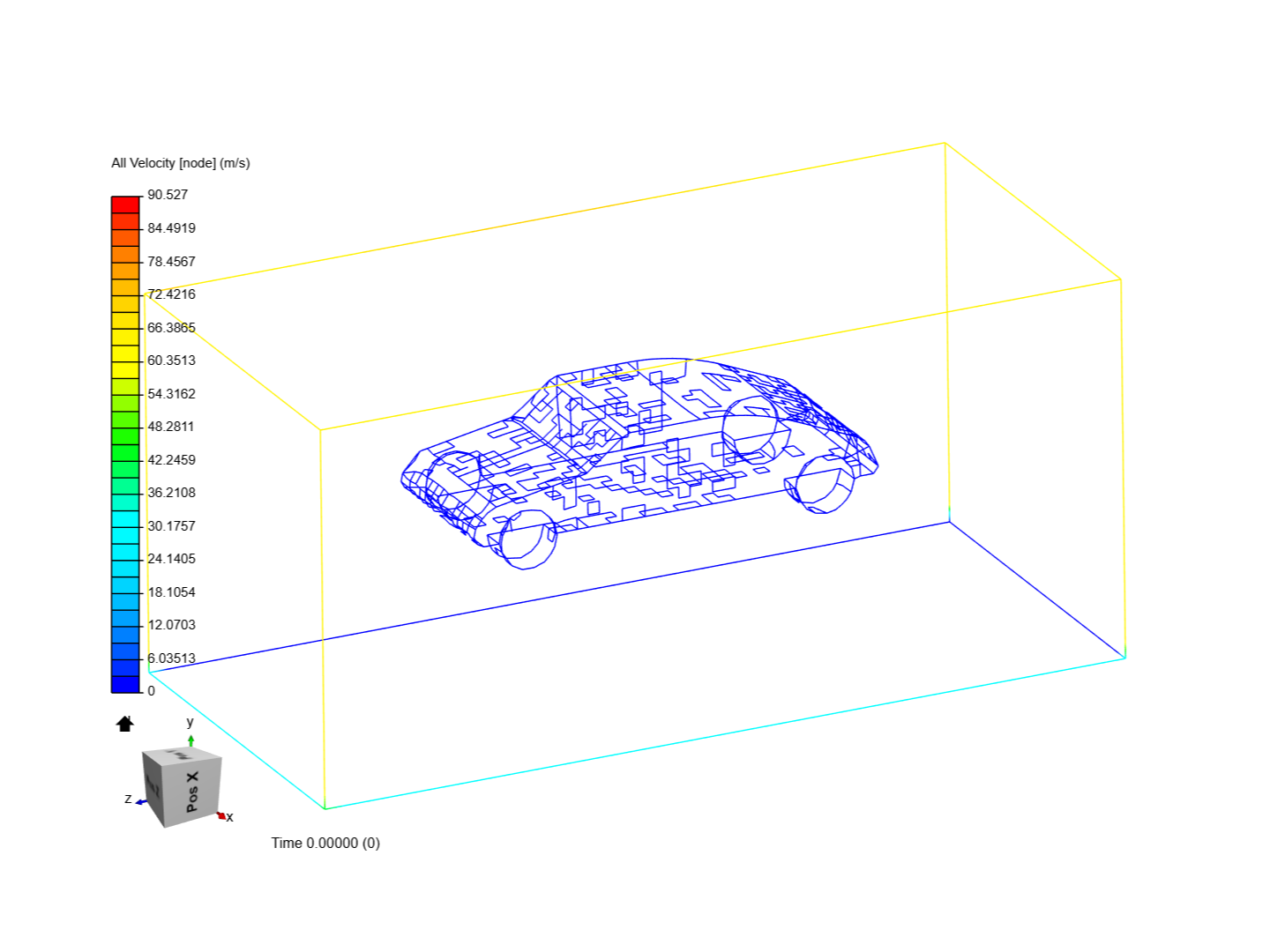Click the black home view icon

point(125,724)
